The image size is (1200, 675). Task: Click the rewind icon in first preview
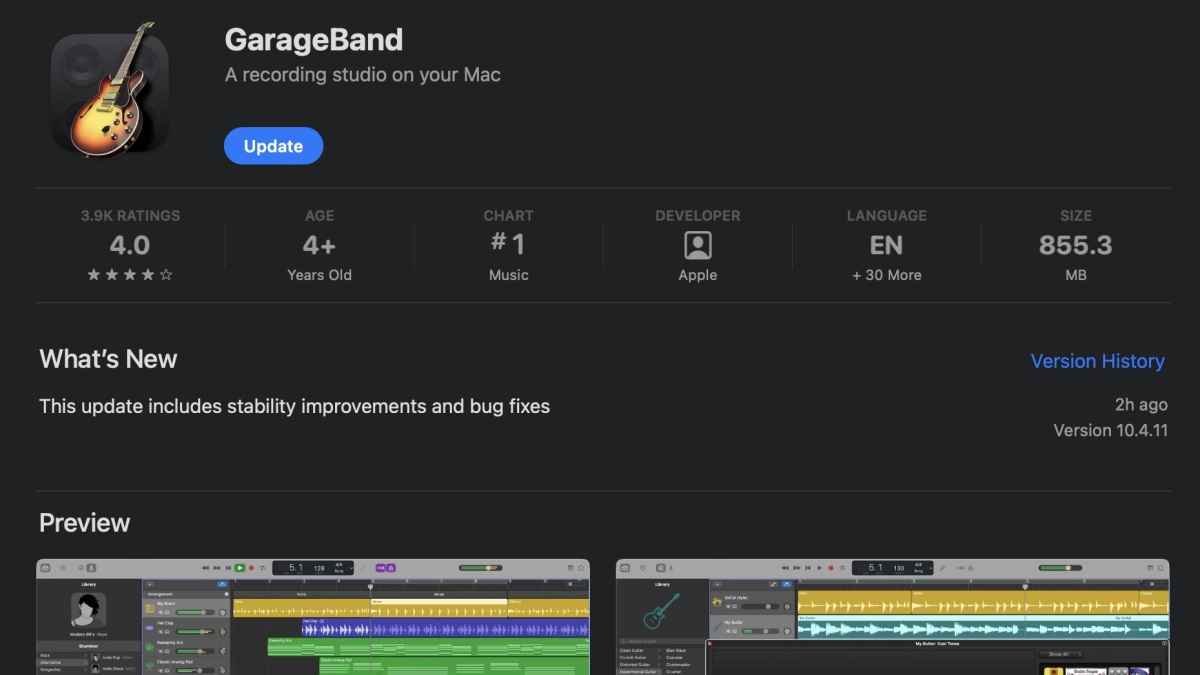tap(205, 568)
